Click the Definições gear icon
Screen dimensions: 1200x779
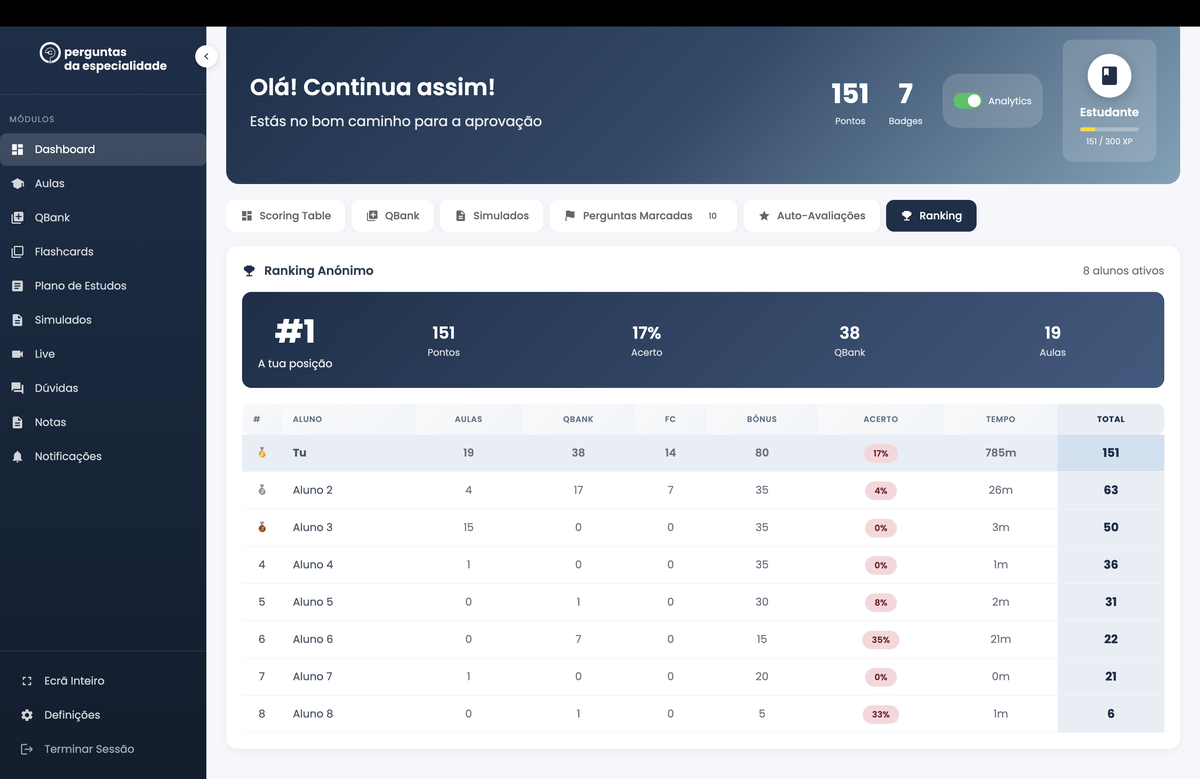[27, 715]
